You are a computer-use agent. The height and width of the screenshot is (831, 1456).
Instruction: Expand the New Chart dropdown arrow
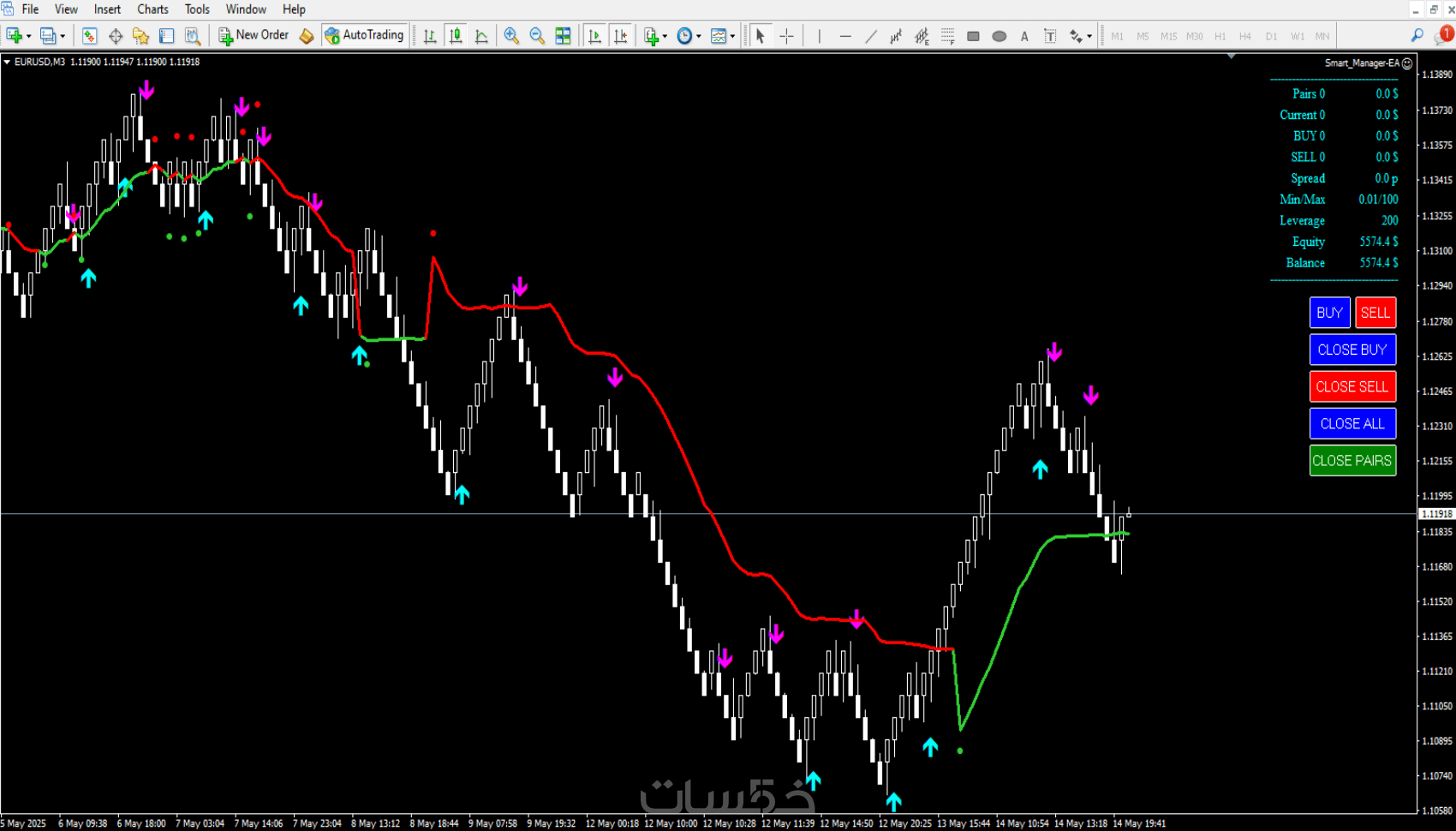(x=28, y=36)
